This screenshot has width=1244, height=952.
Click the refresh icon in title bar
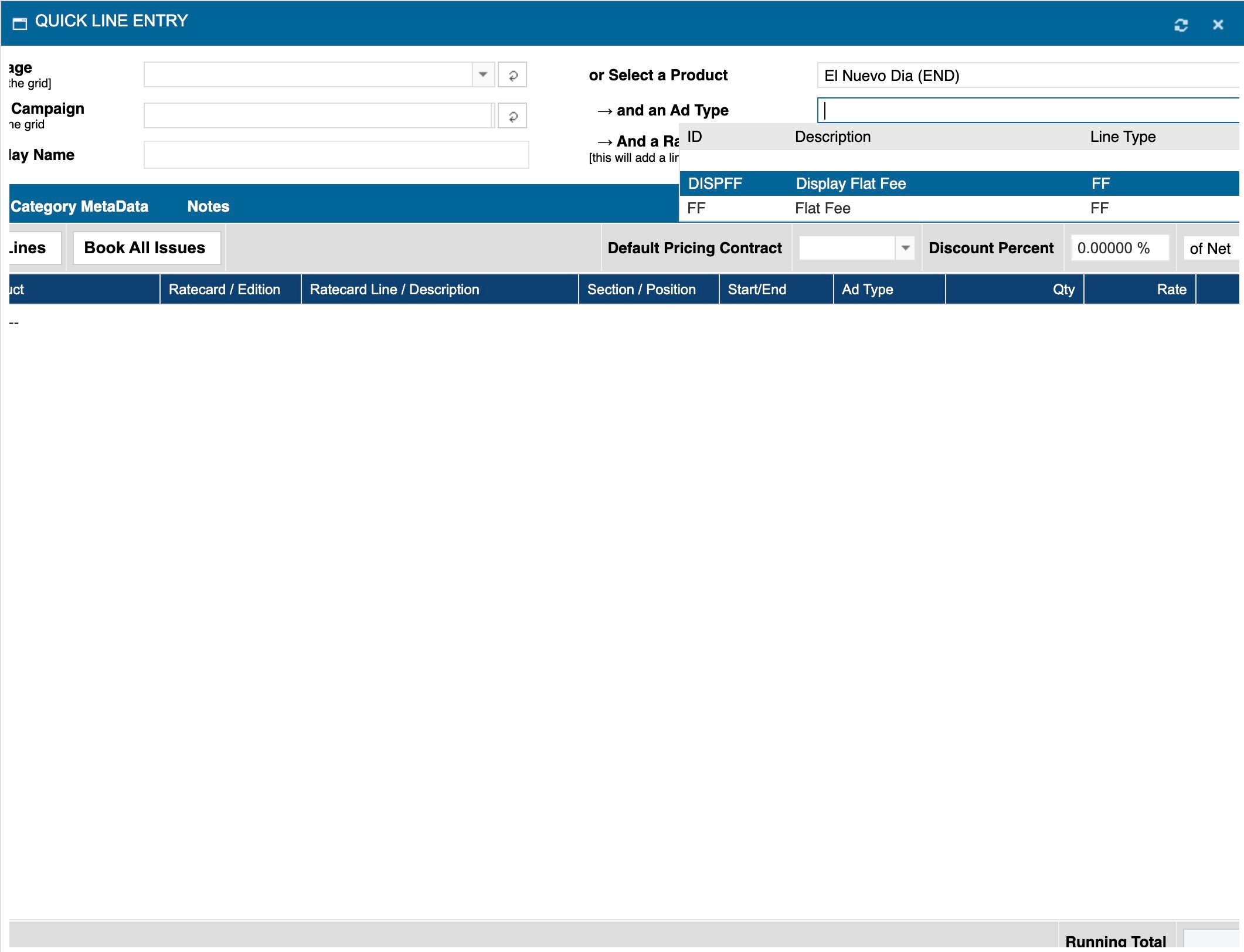[x=1181, y=25]
